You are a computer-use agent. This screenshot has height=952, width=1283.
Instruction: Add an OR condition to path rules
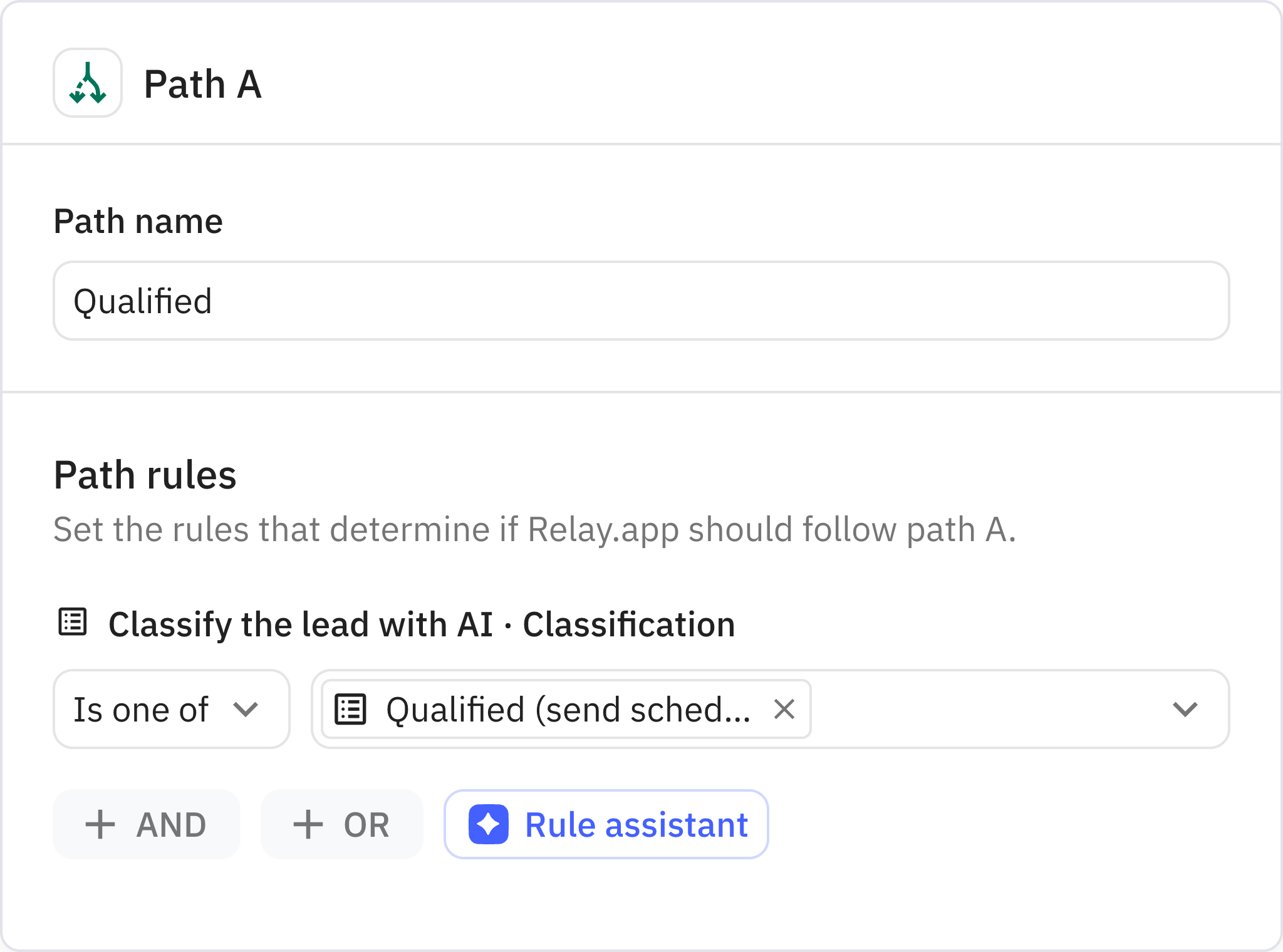coord(341,824)
